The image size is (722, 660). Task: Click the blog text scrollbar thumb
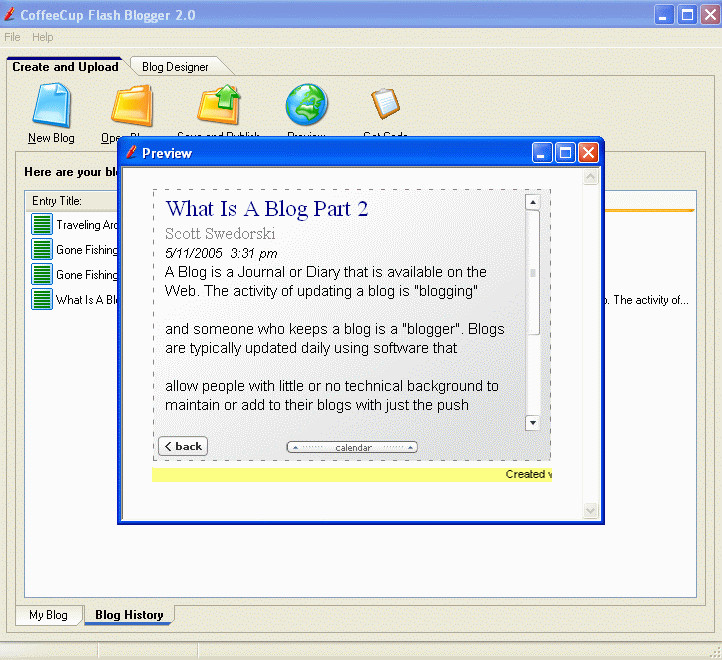click(533, 272)
